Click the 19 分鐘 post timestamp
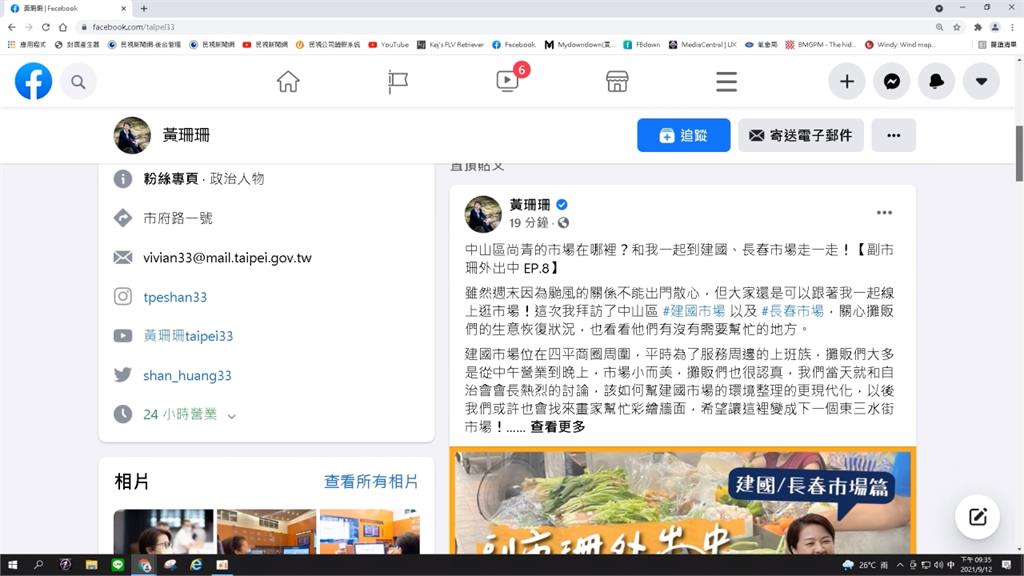The width and height of the screenshot is (1024, 576). 528,223
